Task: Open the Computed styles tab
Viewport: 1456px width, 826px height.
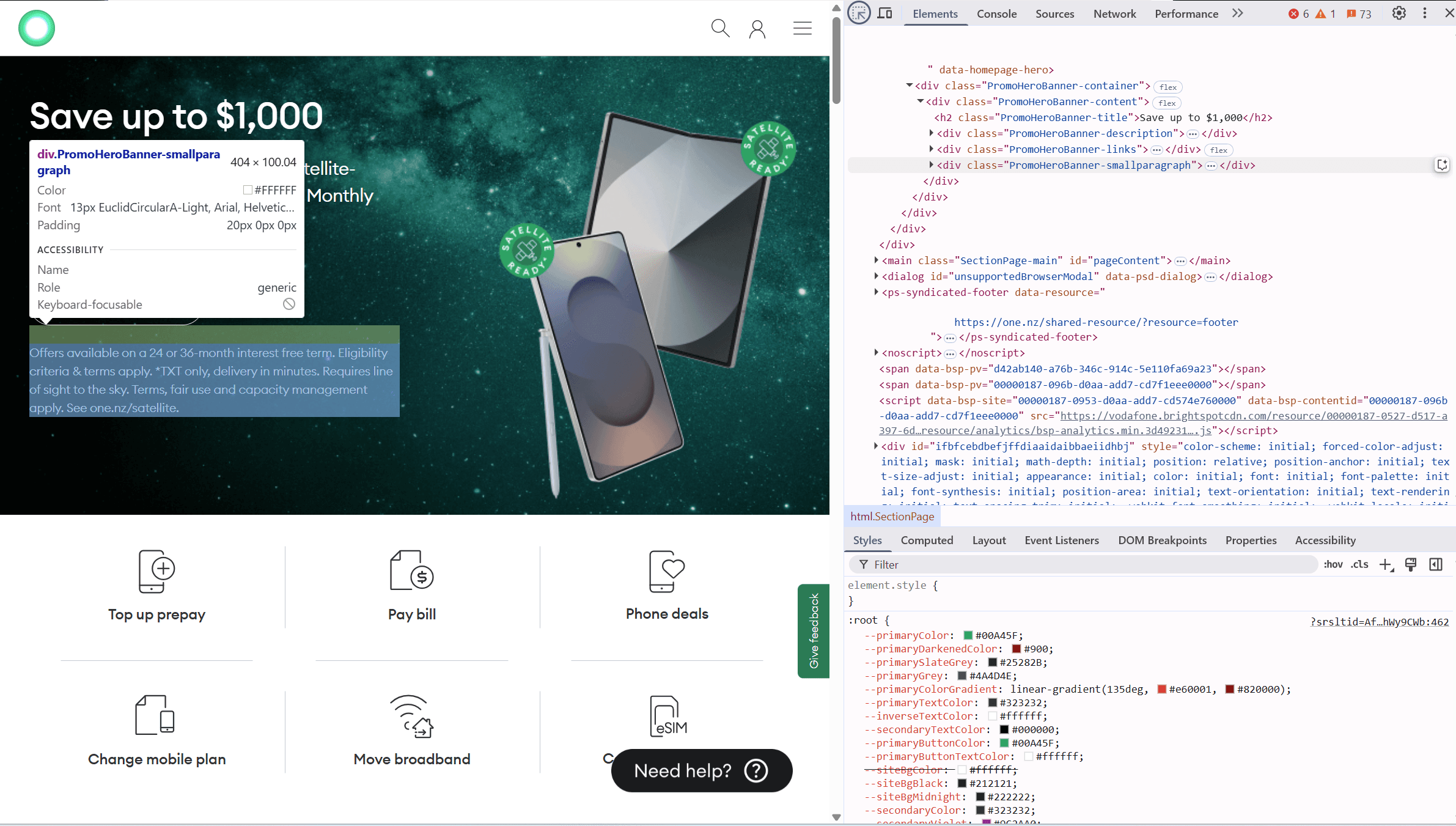Action: click(927, 540)
